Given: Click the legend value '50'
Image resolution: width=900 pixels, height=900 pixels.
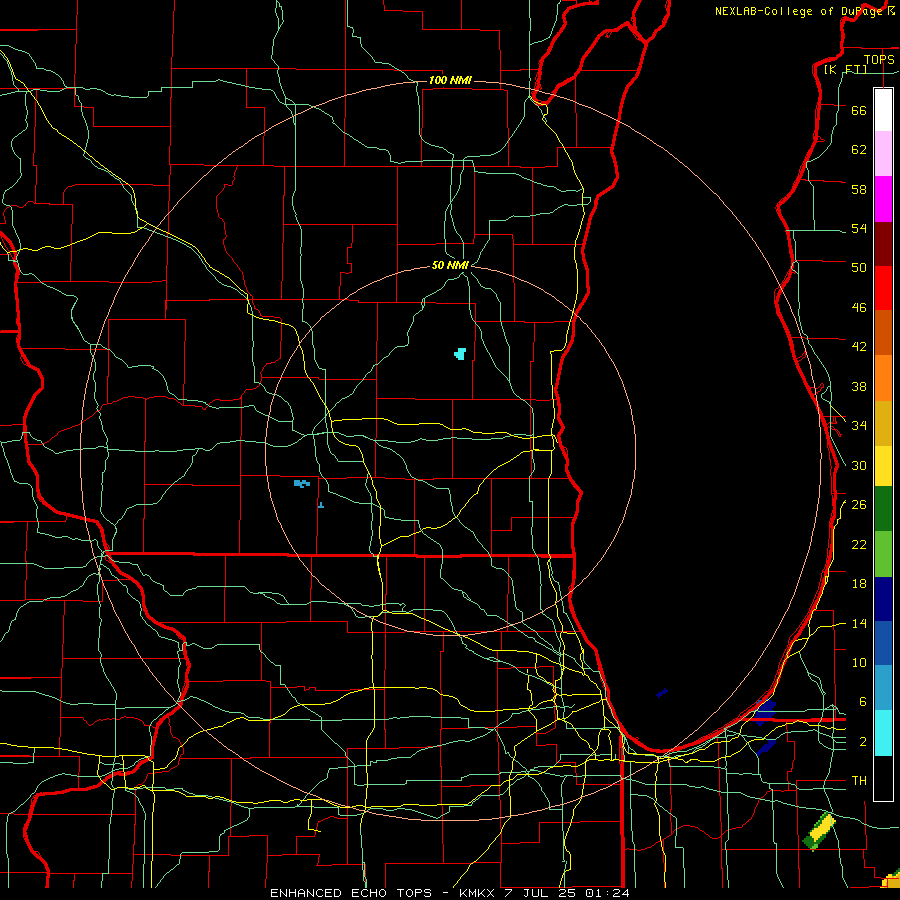Looking at the screenshot, I should [859, 267].
